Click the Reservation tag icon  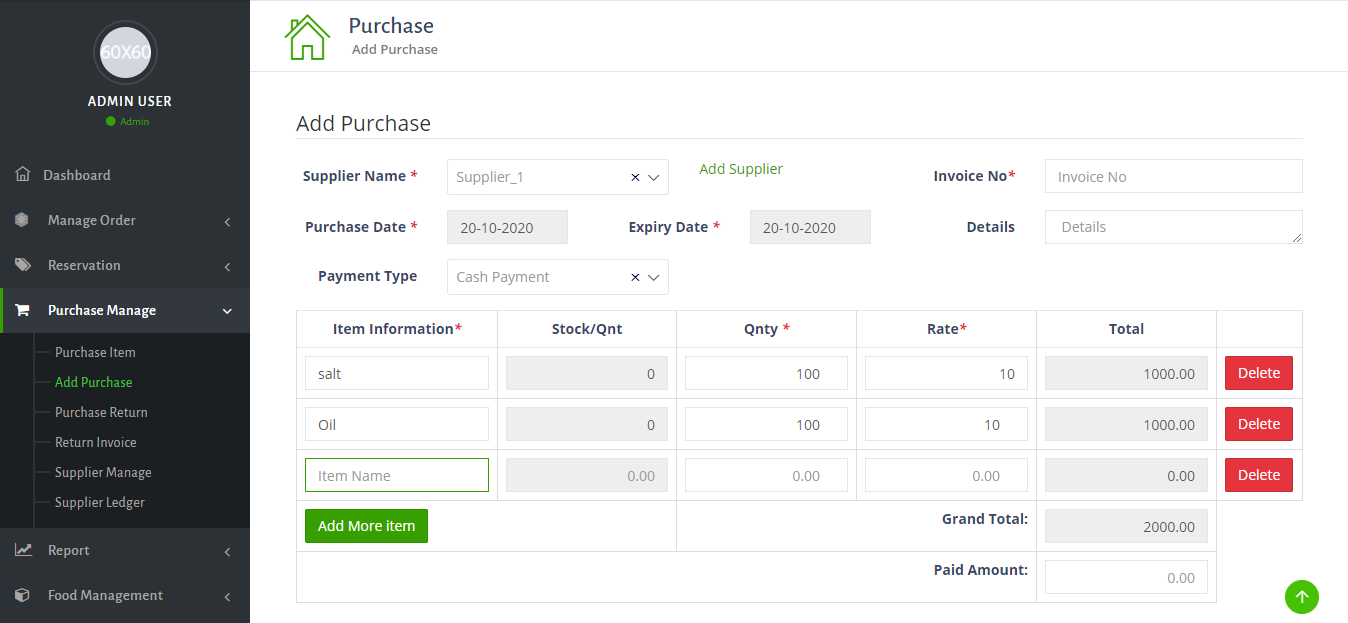22,265
